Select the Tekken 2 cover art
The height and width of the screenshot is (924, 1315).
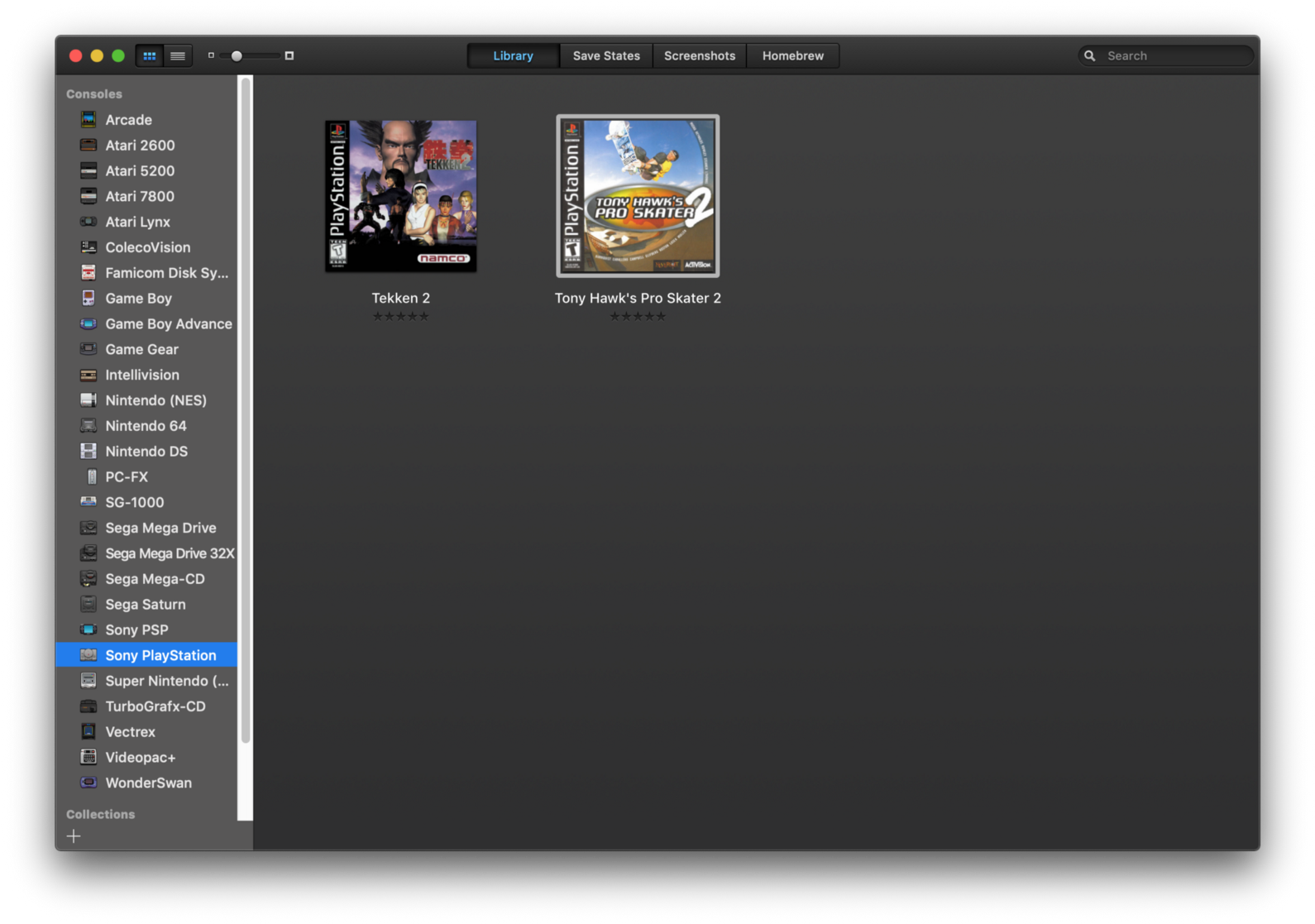coord(401,196)
